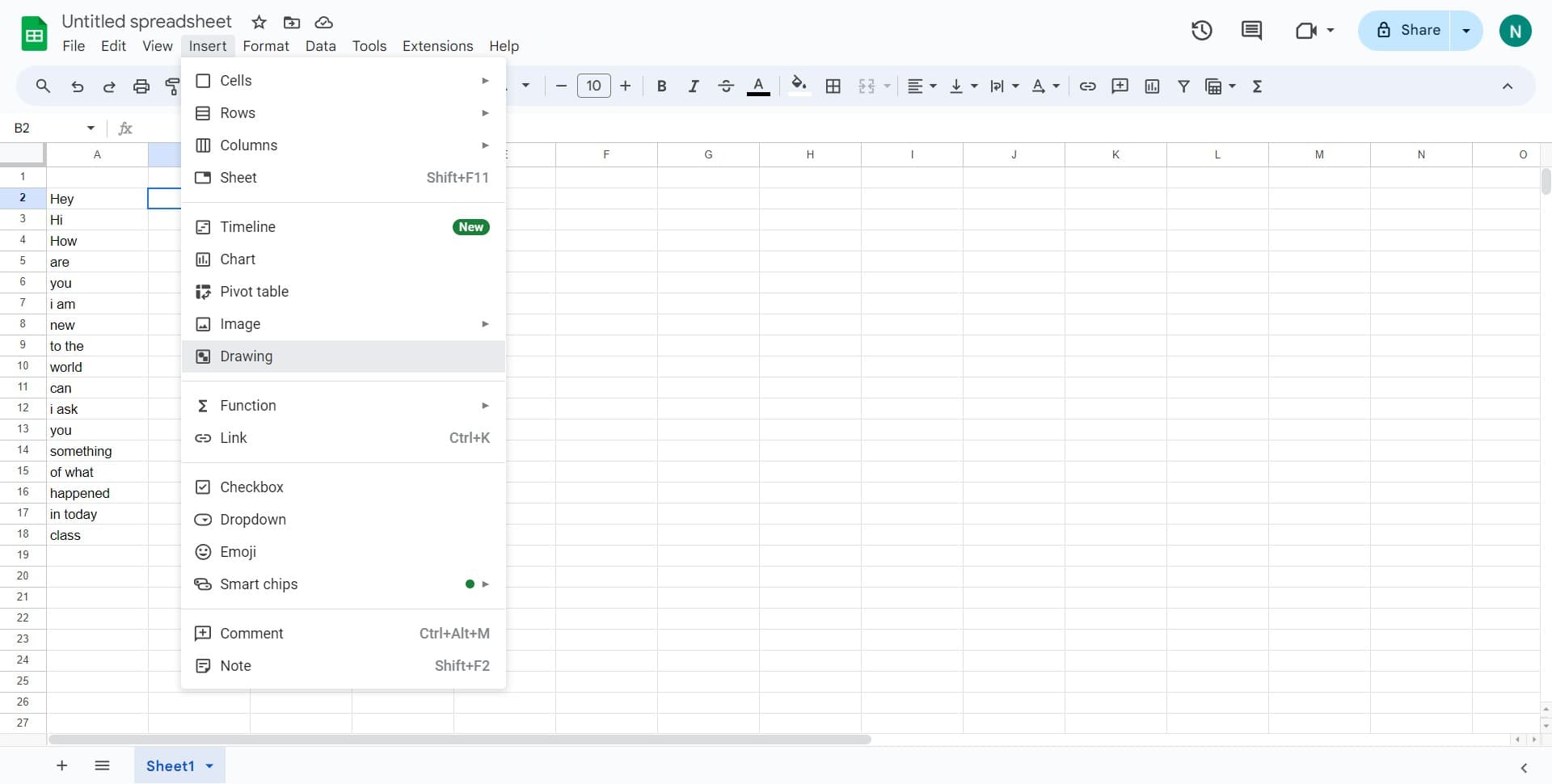Select the paint format tool
This screenshot has width=1552, height=784.
click(172, 86)
